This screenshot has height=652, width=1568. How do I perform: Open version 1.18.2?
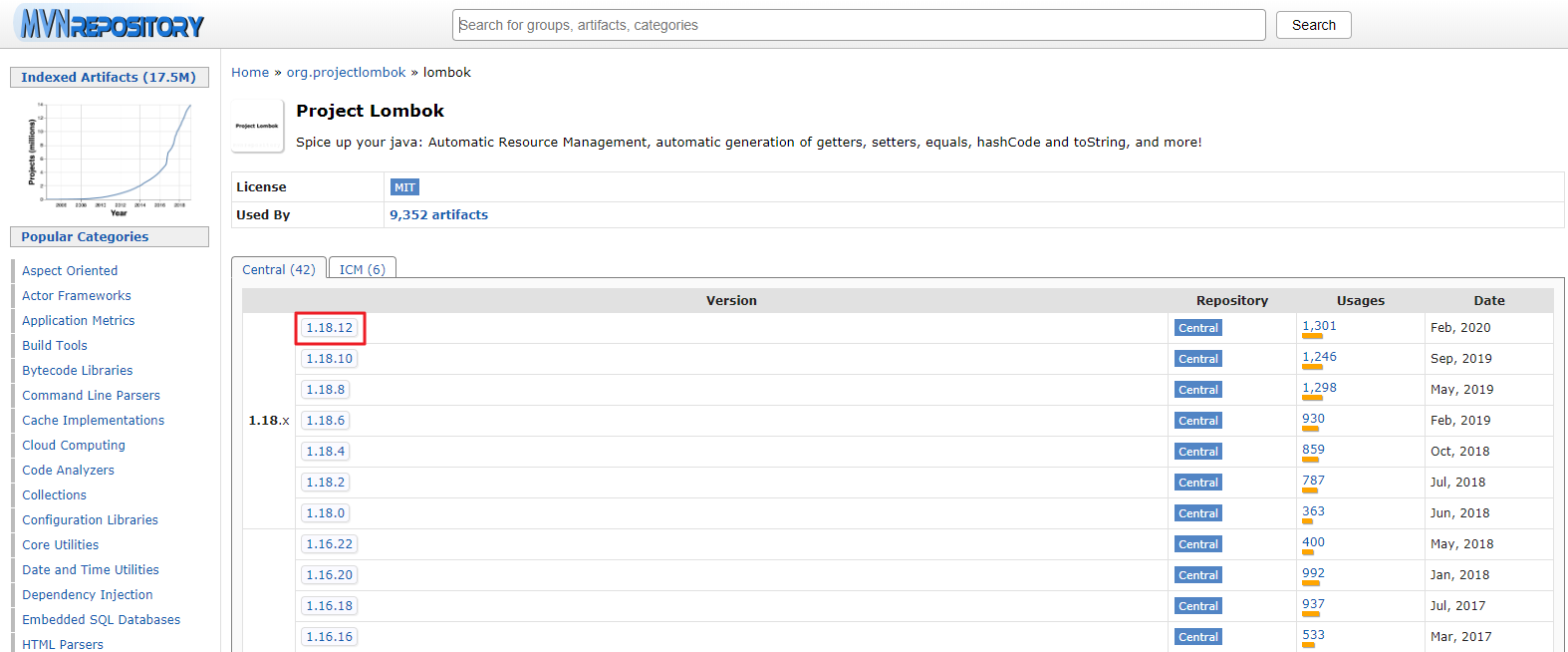tap(326, 483)
